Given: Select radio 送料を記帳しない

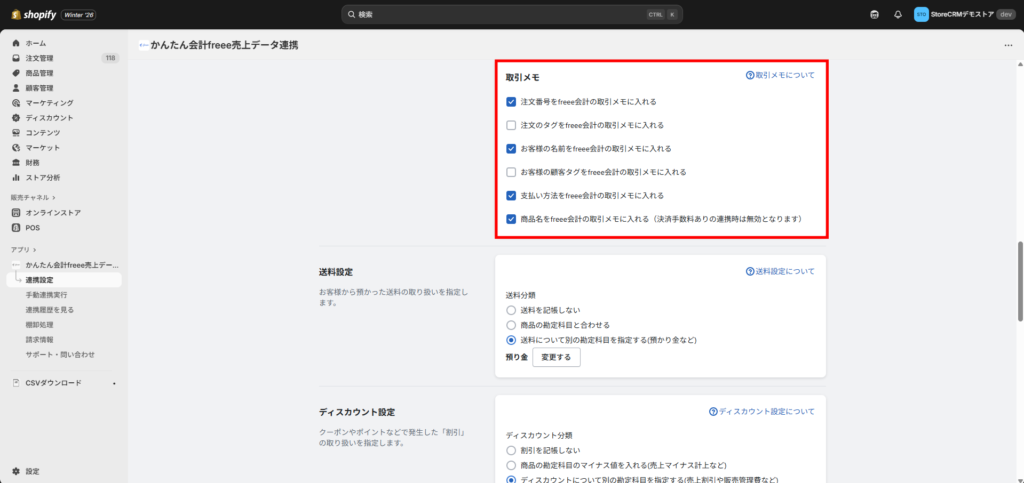Looking at the screenshot, I should [x=511, y=310].
